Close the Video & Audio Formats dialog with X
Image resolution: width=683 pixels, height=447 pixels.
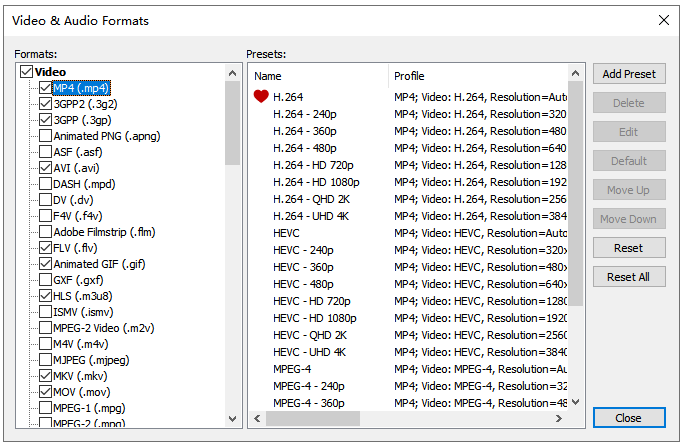click(662, 20)
